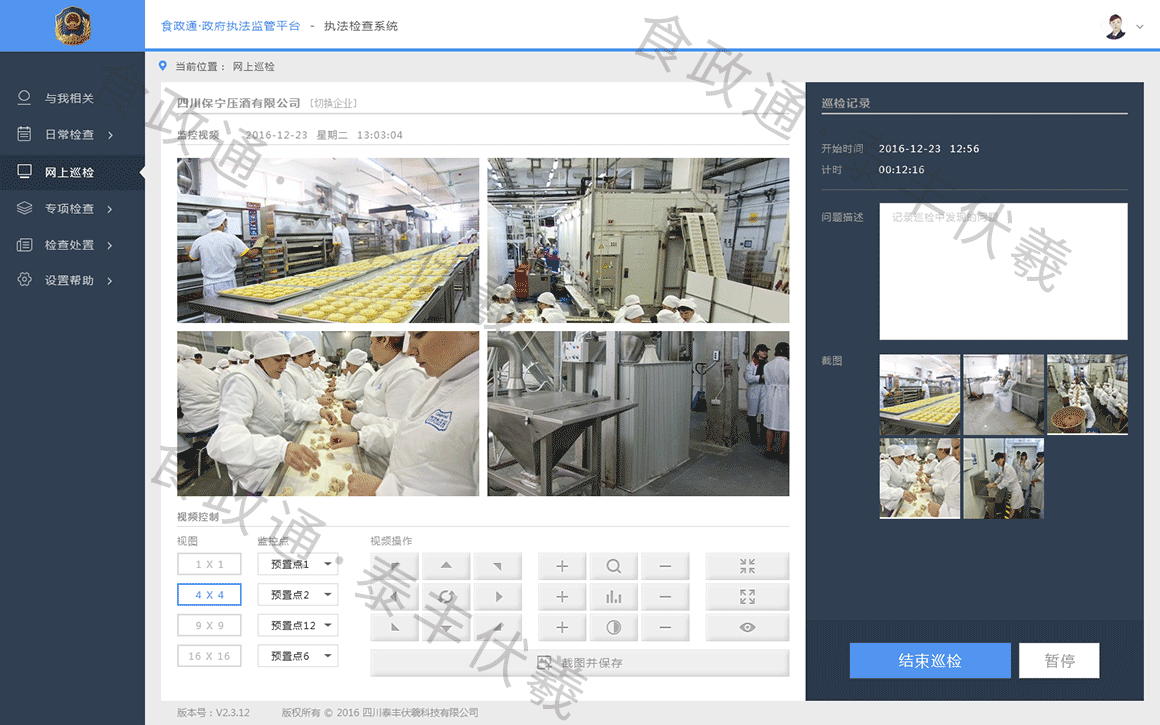Open the 预置点12 dropdown

pos(297,625)
